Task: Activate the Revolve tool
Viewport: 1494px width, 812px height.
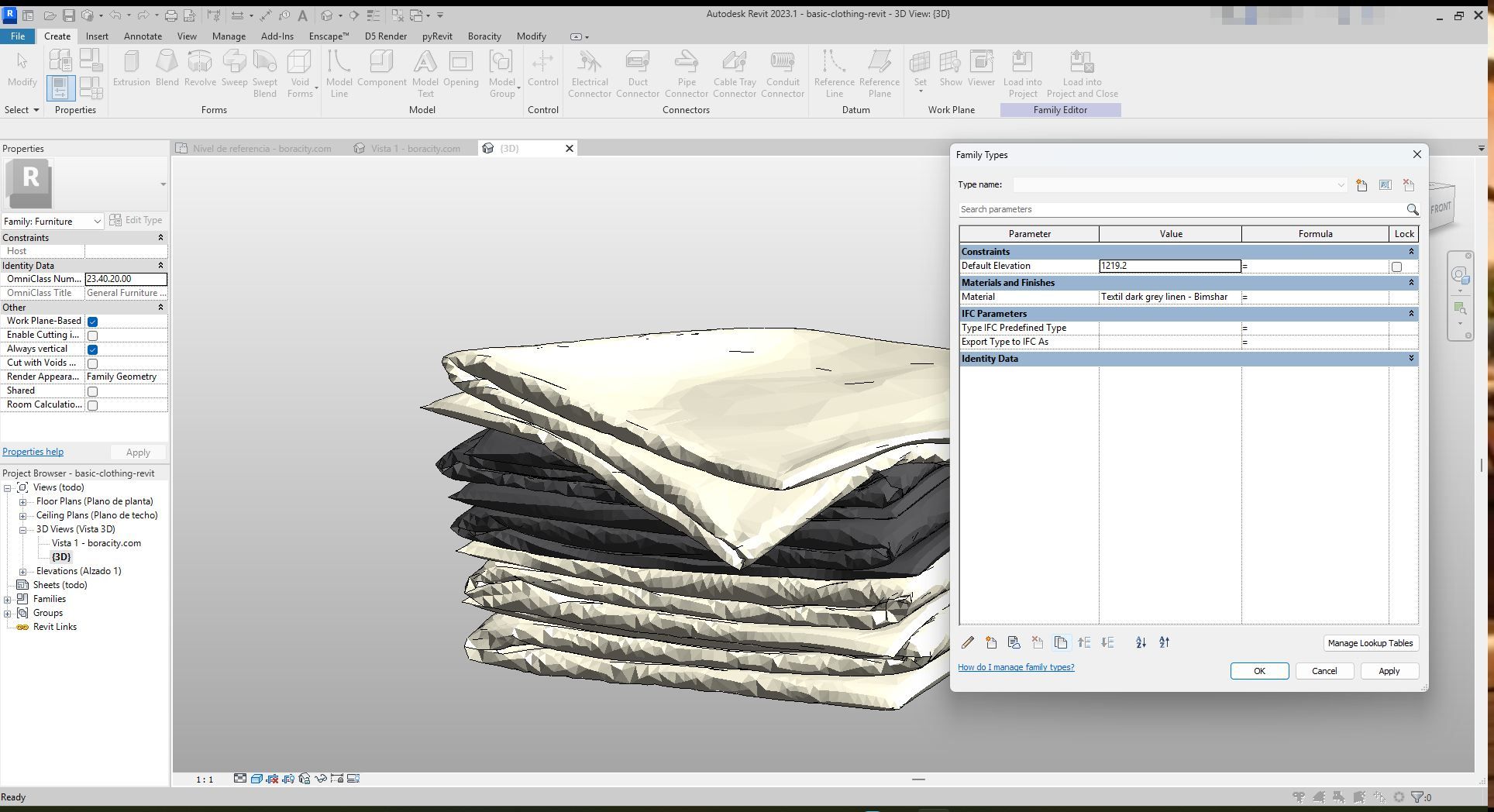Action: [200, 68]
